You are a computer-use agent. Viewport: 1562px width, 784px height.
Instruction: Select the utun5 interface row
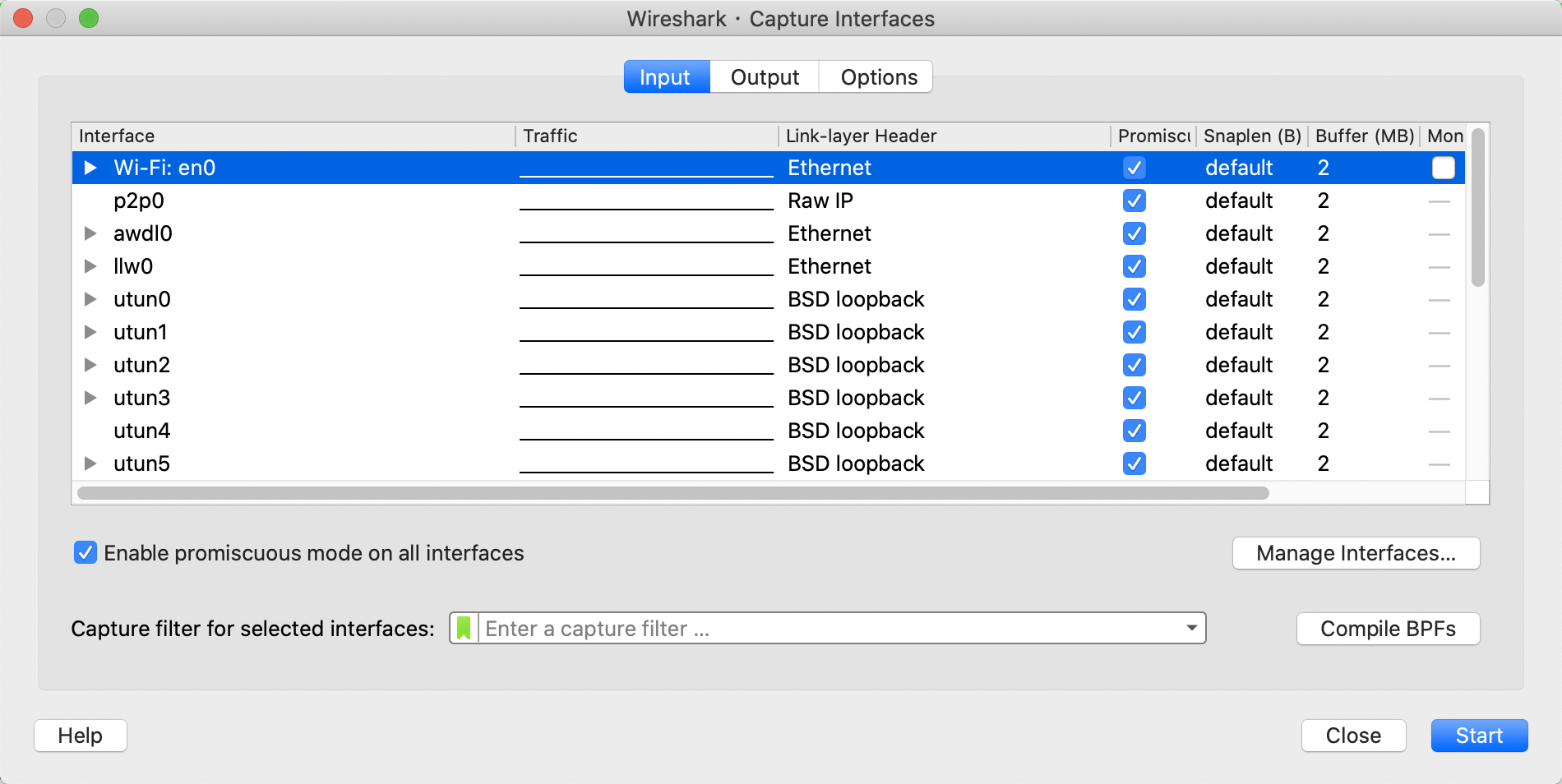[769, 463]
